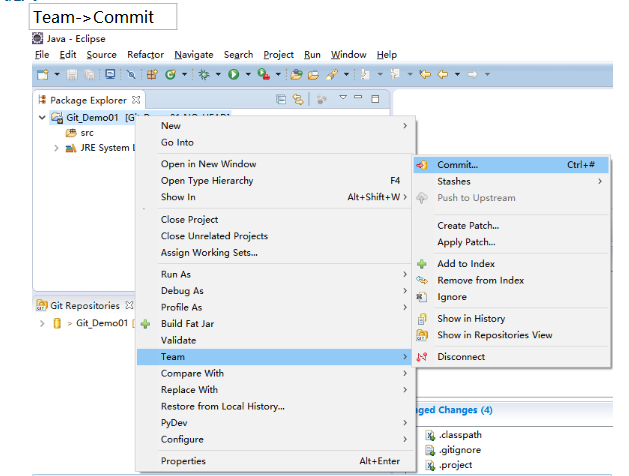Choose Show in History
629x476 pixels.
pos(511,318)
